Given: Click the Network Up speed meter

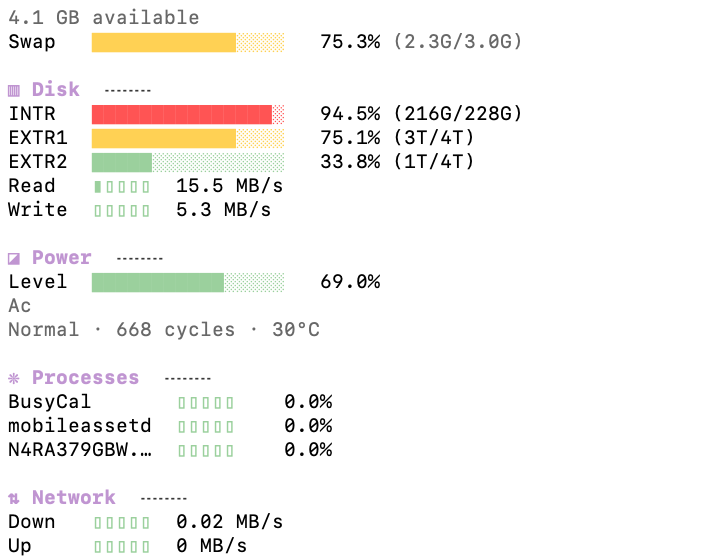Looking at the screenshot, I should click(x=122, y=546).
